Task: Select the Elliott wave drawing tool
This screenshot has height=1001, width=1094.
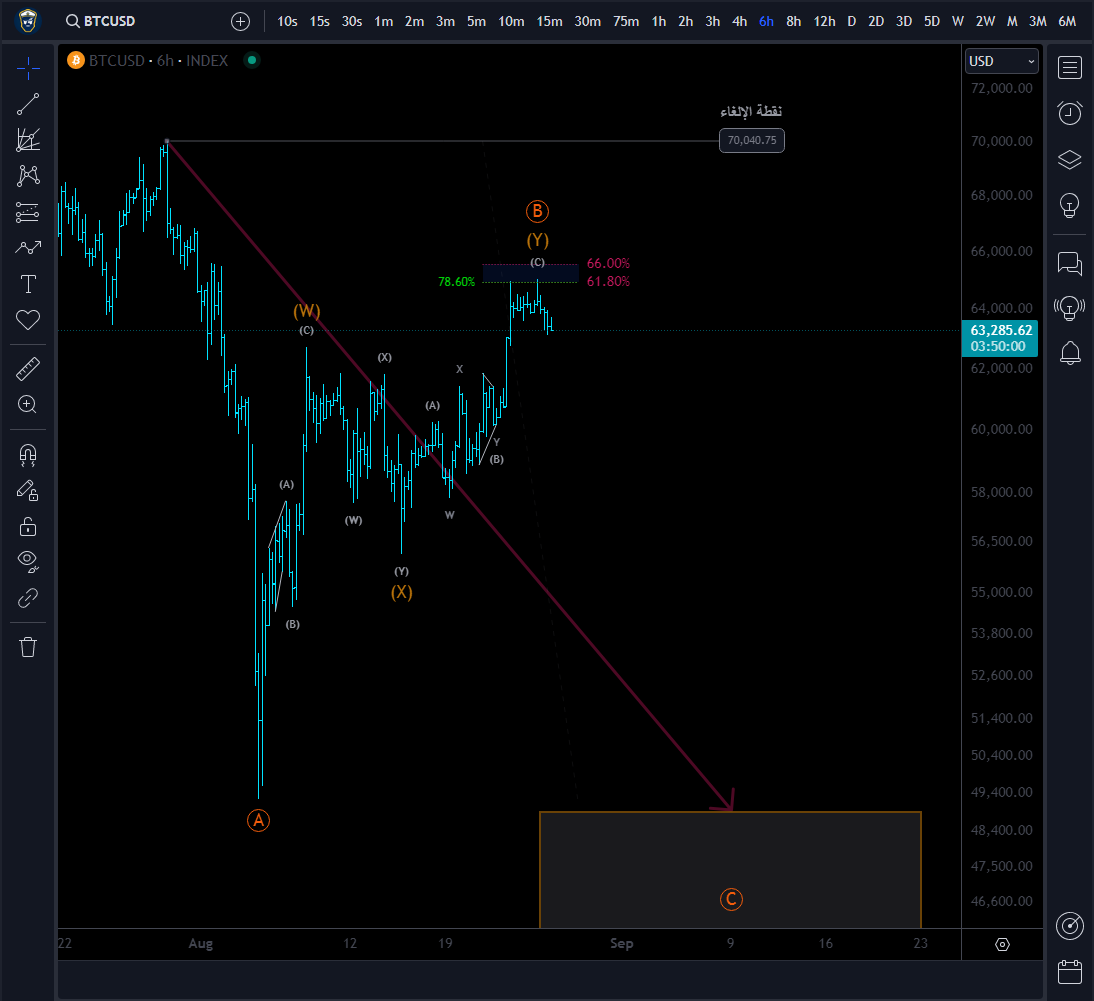Action: (x=28, y=248)
